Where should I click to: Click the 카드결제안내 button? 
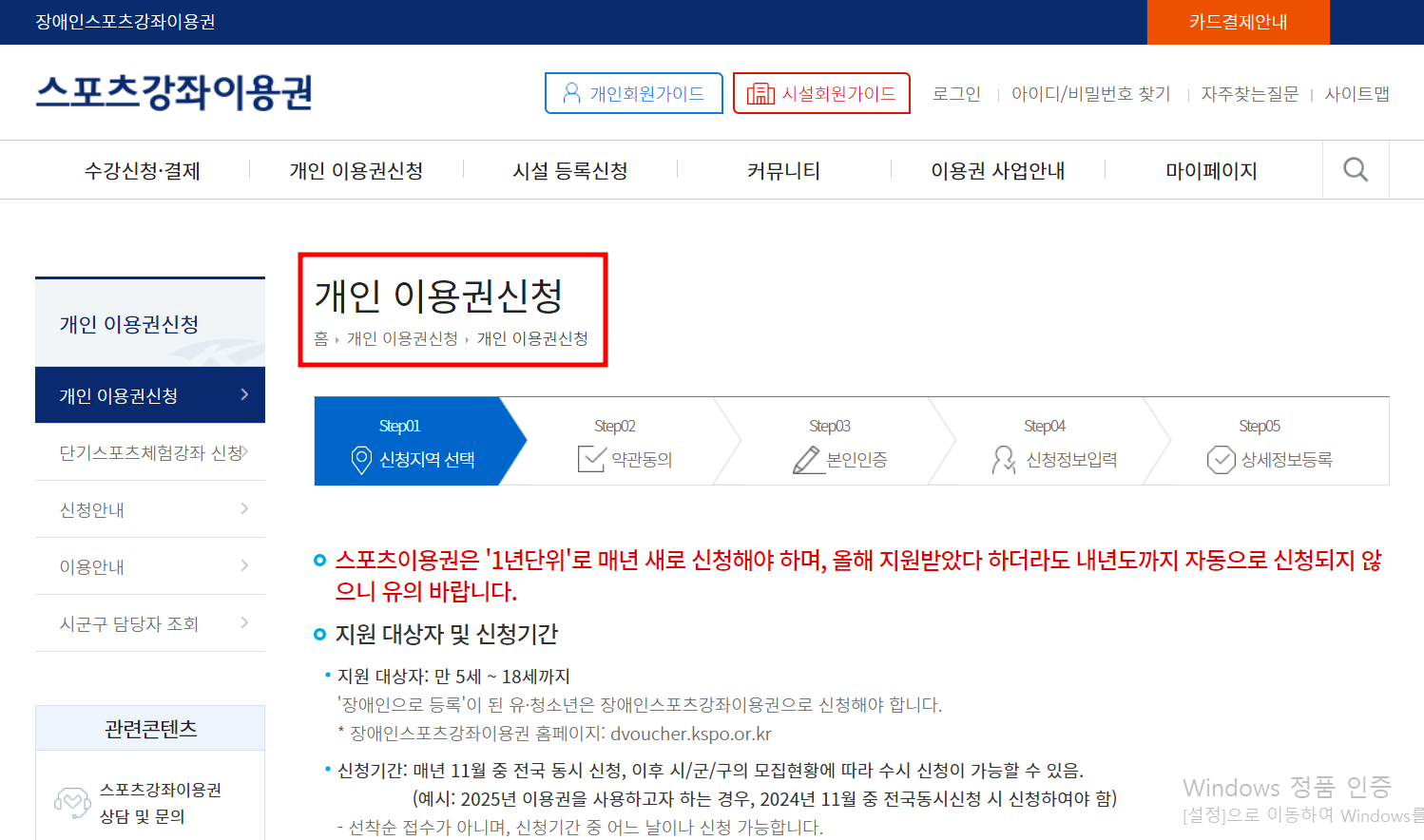pyautogui.click(x=1238, y=22)
